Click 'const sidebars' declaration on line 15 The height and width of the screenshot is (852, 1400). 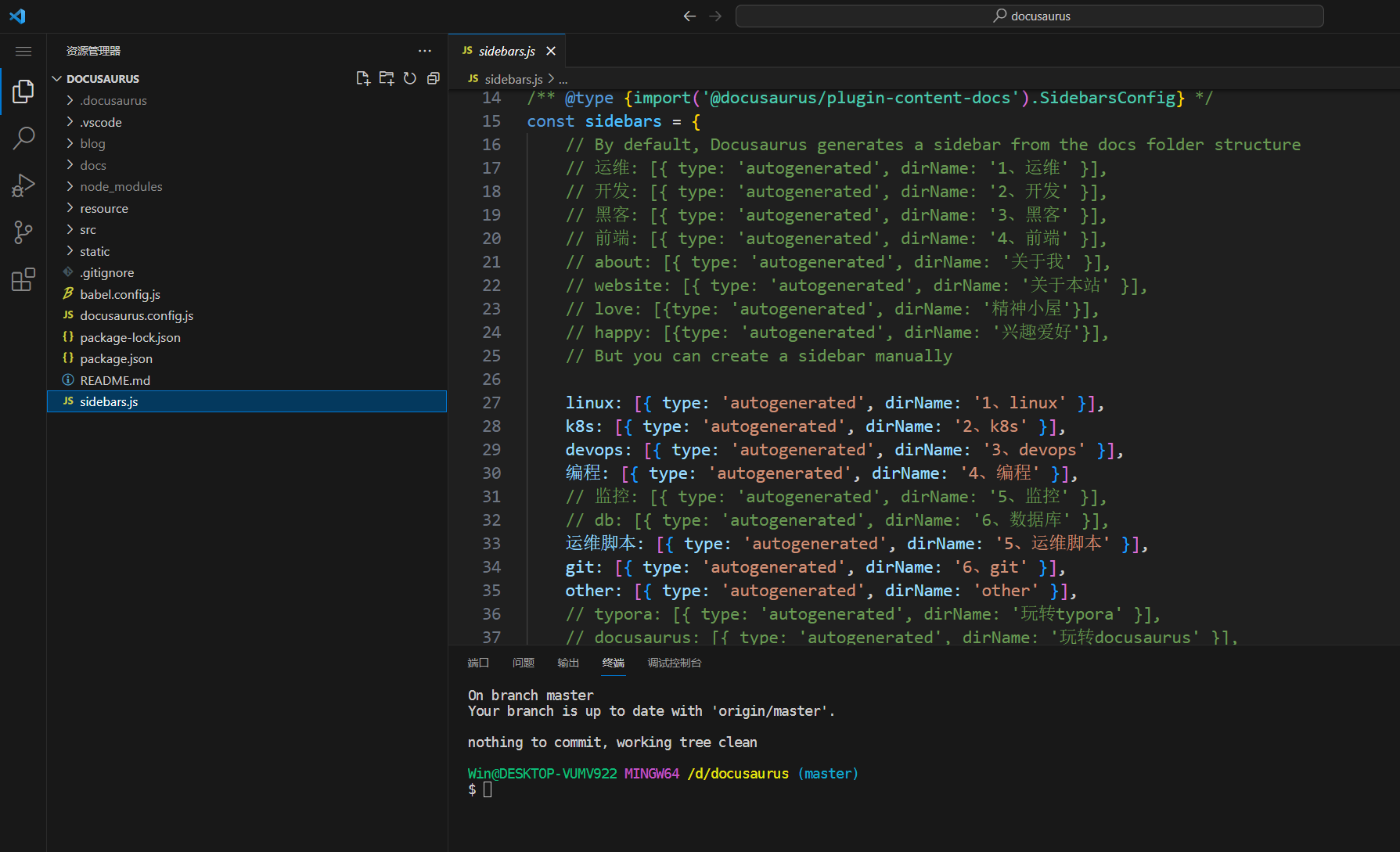(594, 121)
